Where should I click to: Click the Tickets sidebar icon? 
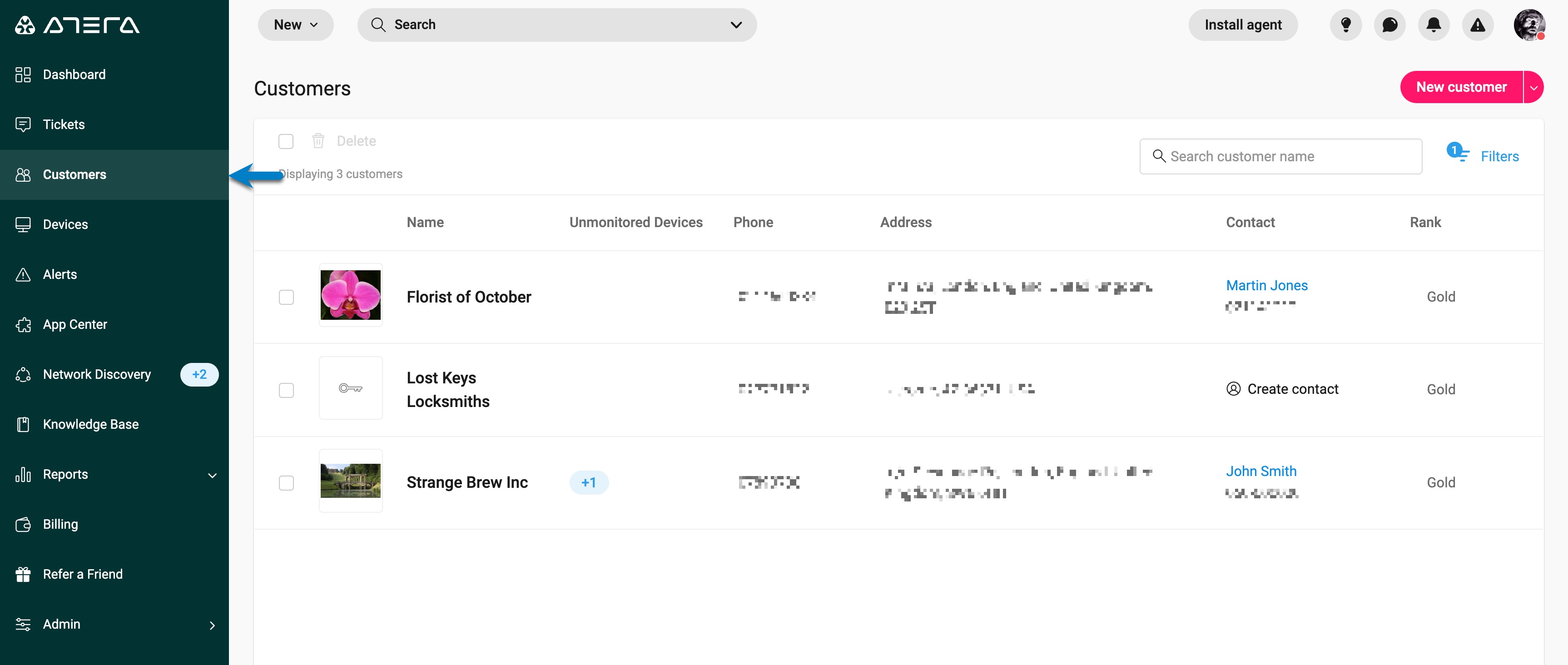(23, 124)
